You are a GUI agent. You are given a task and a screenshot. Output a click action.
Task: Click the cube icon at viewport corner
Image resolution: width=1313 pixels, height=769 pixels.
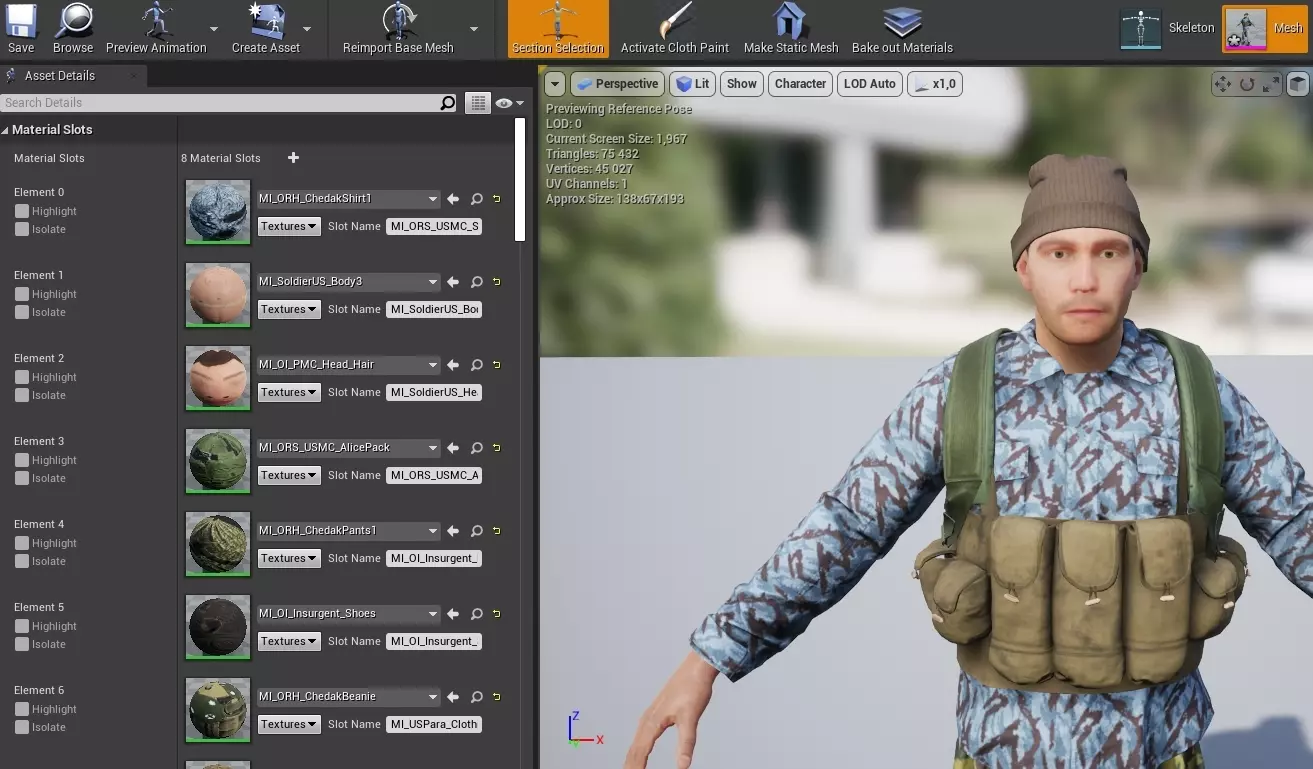pos(1297,84)
